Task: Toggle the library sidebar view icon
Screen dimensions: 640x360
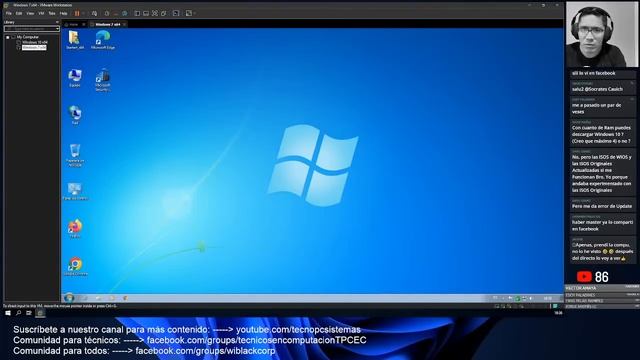Action: [137, 13]
